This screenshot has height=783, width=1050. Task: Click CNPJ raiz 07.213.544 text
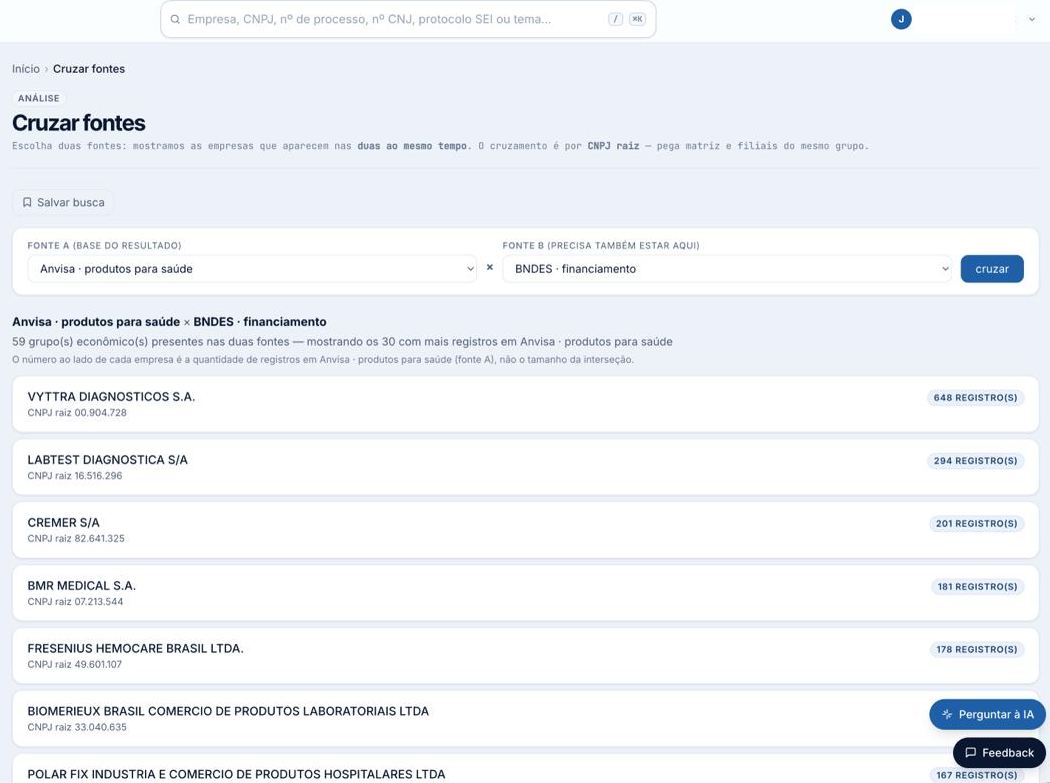tap(75, 601)
